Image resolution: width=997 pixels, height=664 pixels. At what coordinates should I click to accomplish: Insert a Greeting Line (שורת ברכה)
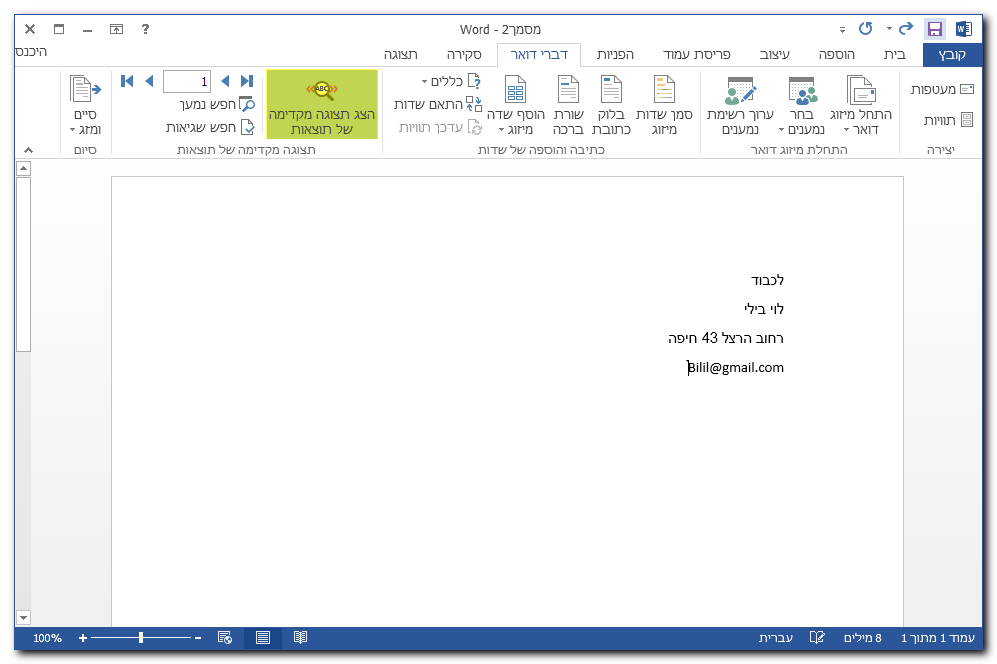pos(568,106)
